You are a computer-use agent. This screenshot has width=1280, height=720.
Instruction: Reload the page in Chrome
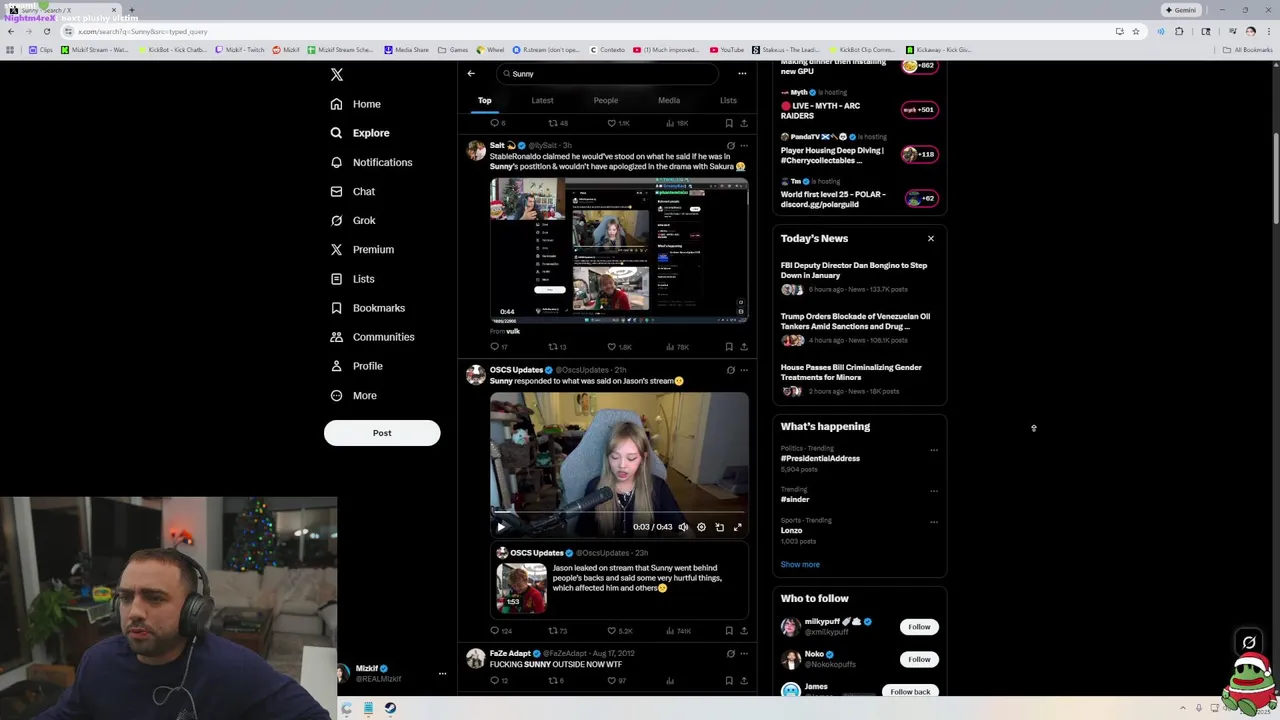click(x=46, y=31)
